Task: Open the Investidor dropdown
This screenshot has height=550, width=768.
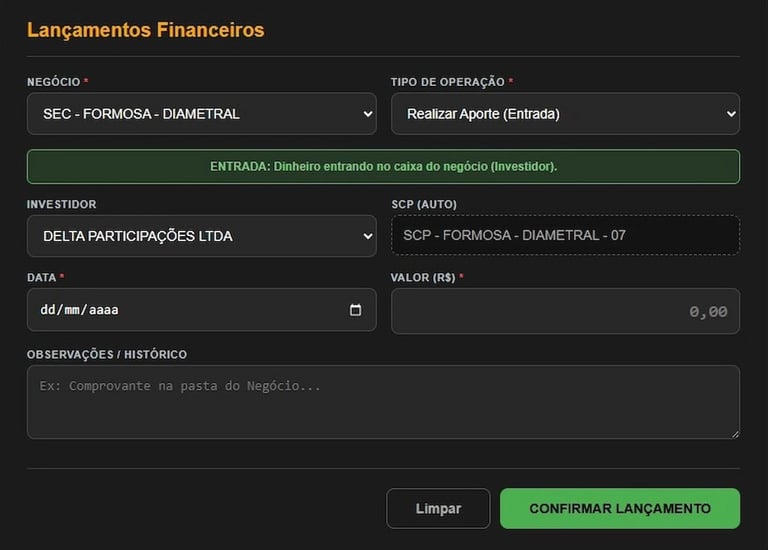Action: point(201,236)
